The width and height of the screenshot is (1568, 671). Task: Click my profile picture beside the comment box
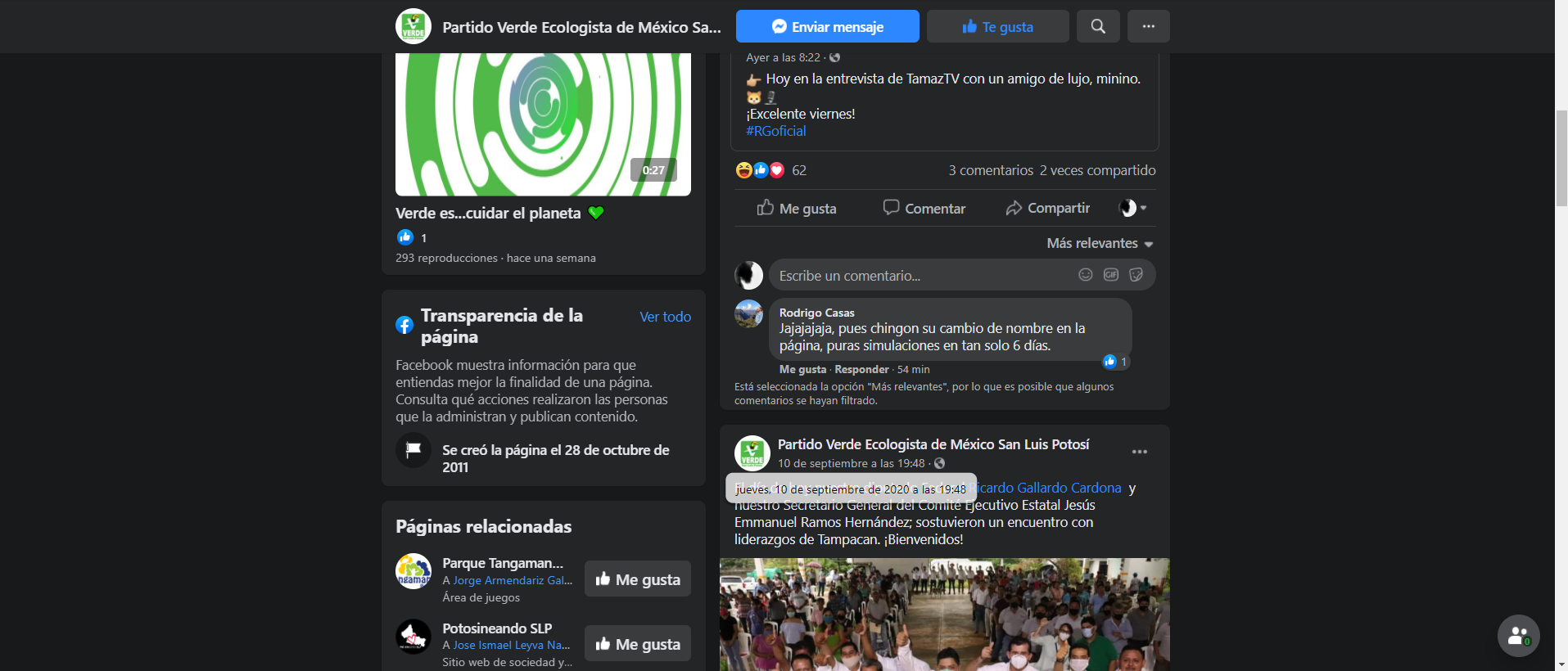(748, 275)
